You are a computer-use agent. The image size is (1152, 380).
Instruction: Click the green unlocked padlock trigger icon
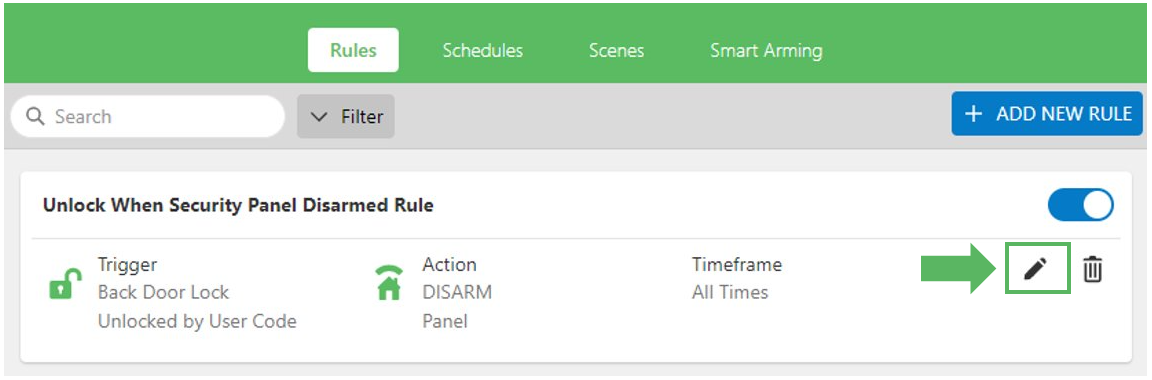(x=65, y=283)
